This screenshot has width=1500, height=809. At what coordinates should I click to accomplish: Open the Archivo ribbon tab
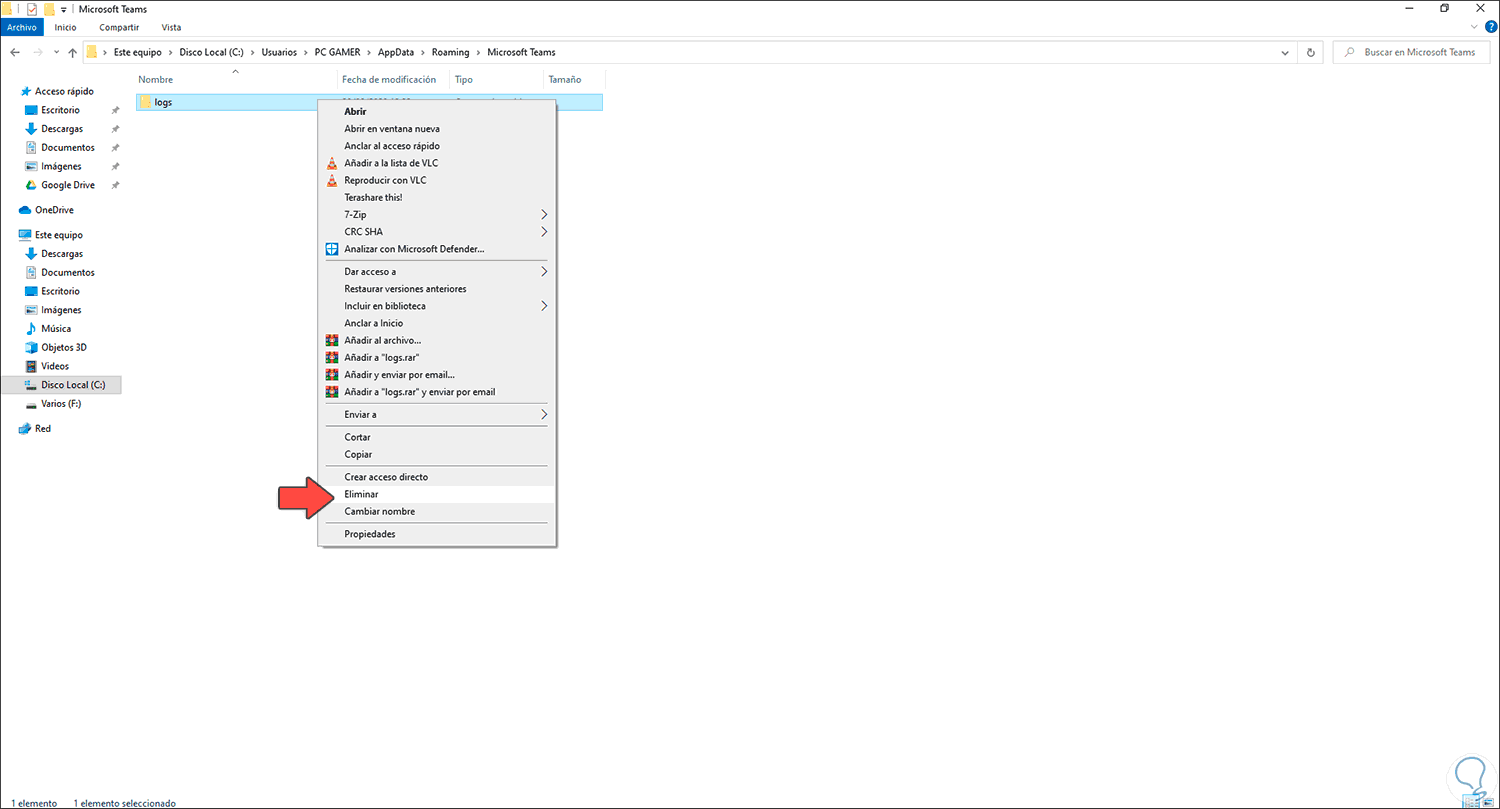click(22, 27)
